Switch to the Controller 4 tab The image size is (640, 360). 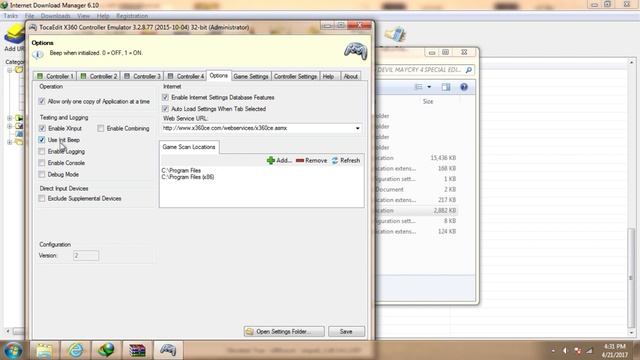coord(186,76)
